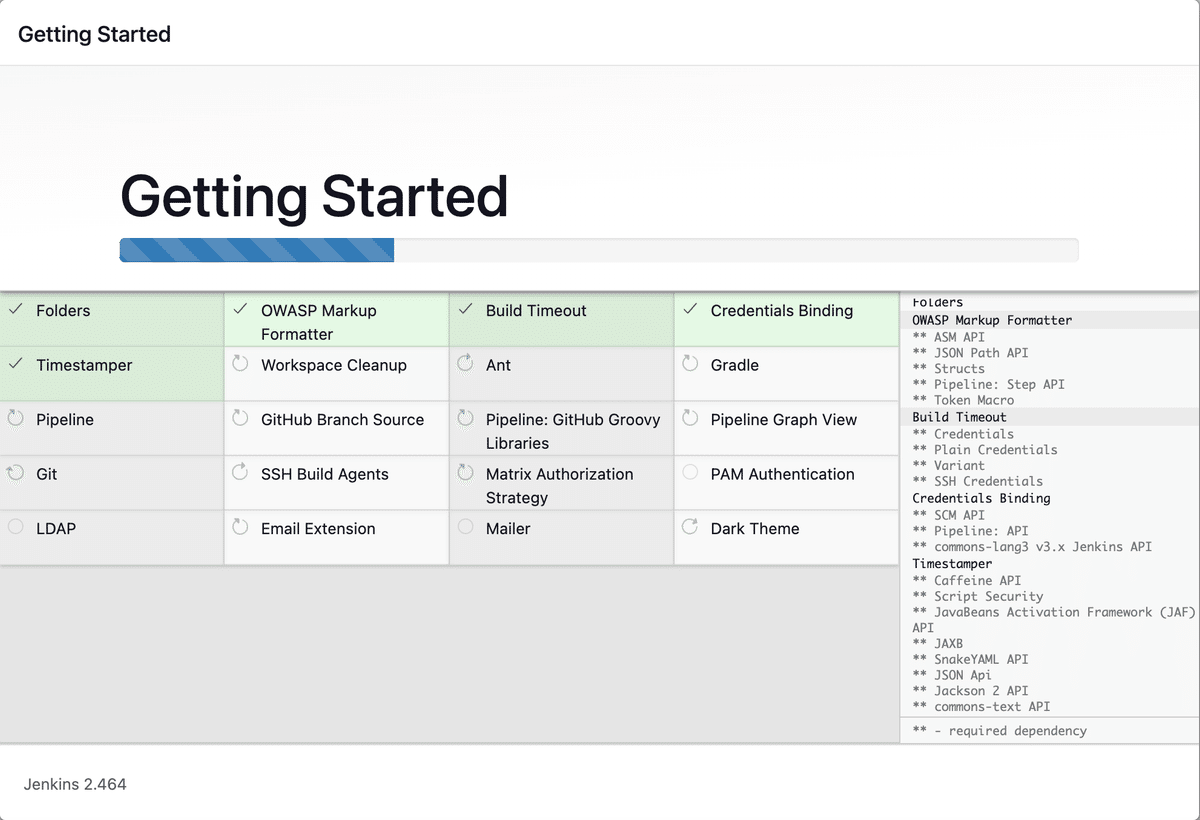Click the 'Gradle' plugin name
This screenshot has width=1200, height=820.
tap(735, 365)
